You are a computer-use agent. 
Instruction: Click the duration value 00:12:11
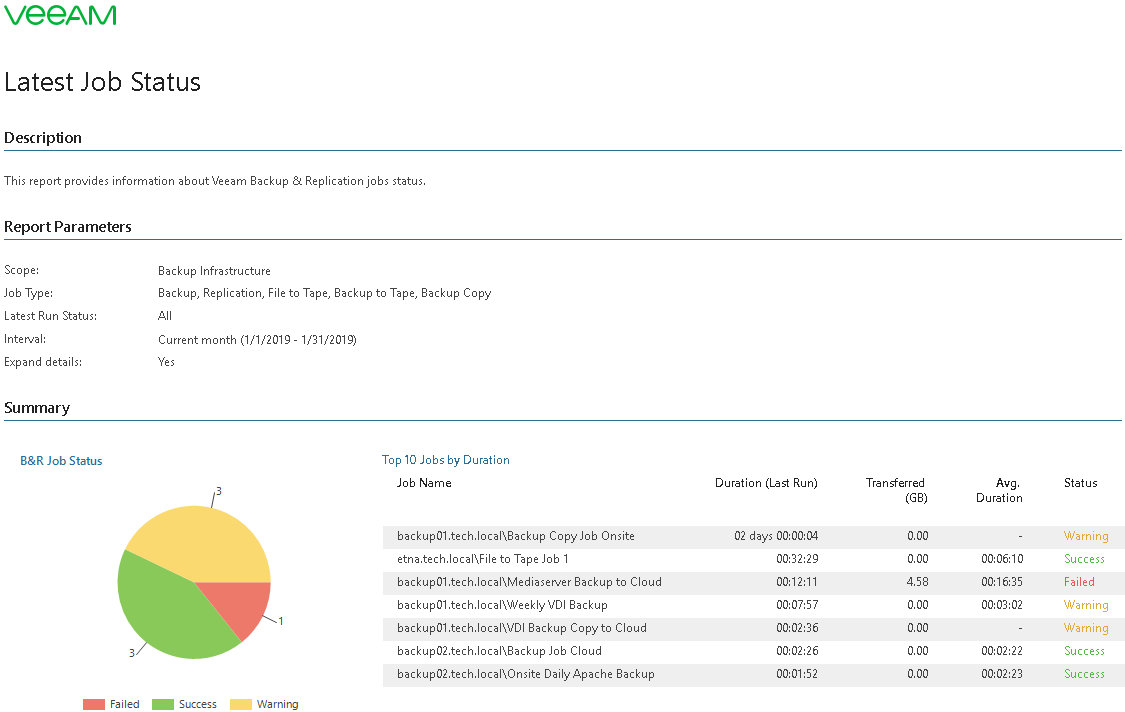point(797,582)
